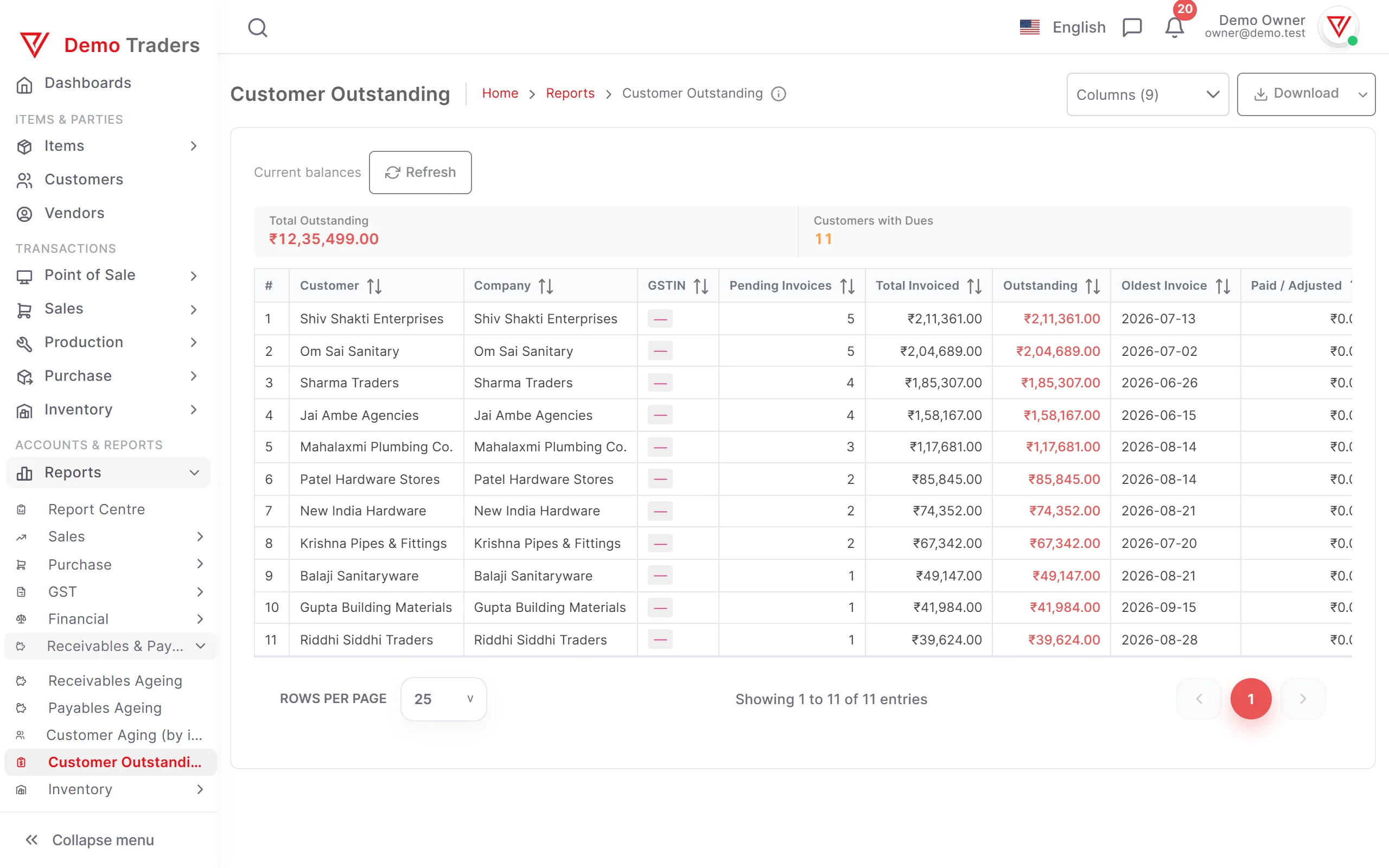The width and height of the screenshot is (1389, 868).
Task: Open the search magnifier icon
Action: [258, 28]
